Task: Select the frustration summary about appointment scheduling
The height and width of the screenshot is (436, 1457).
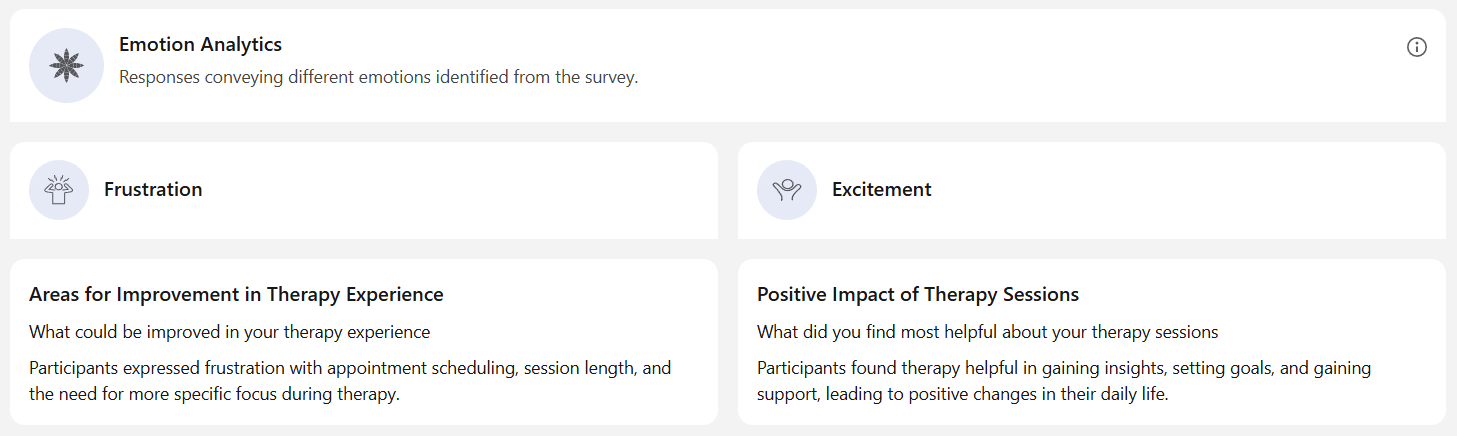Action: pyautogui.click(x=350, y=381)
